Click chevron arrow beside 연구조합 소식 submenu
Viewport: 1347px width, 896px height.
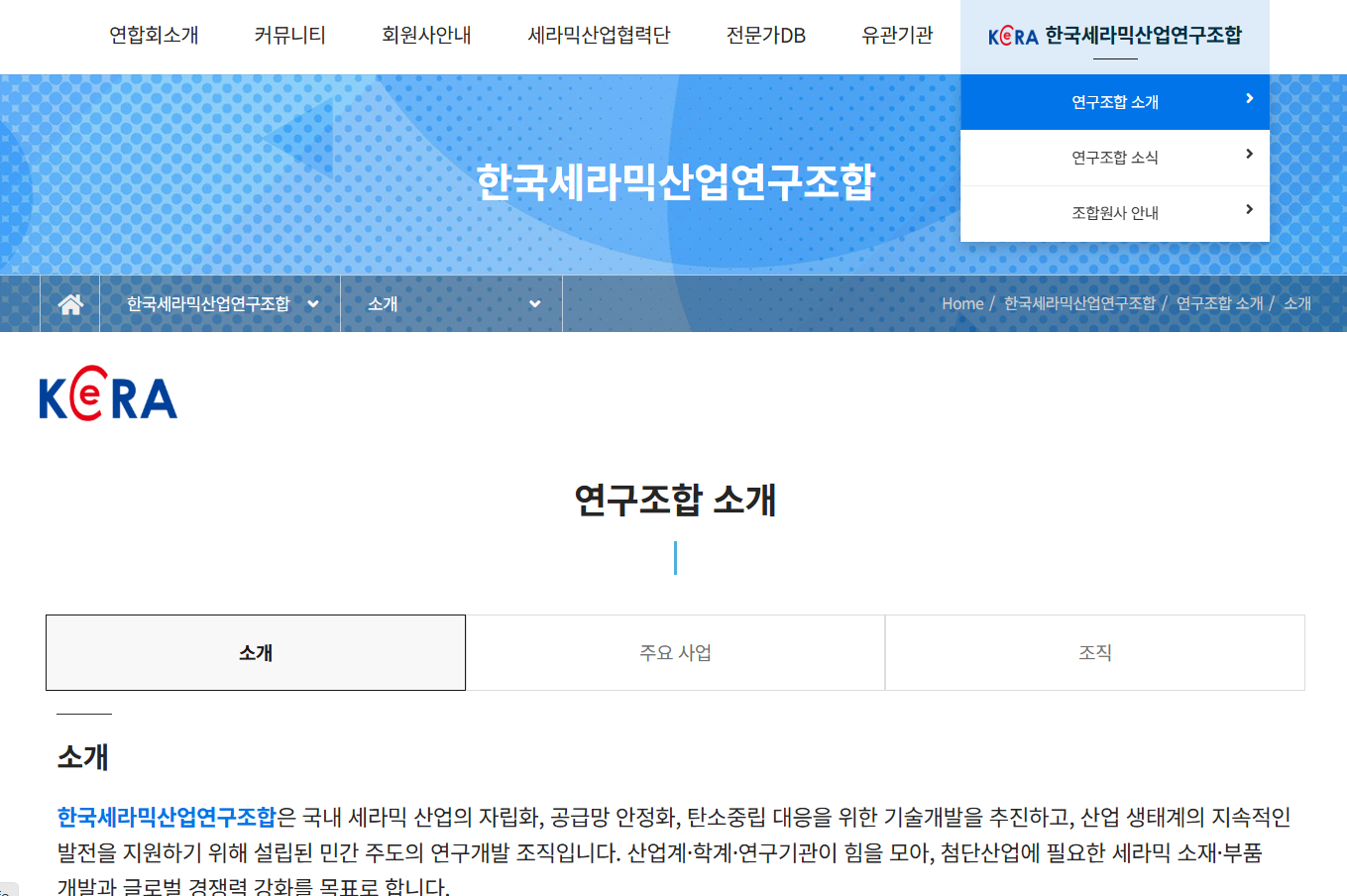[x=1249, y=155]
